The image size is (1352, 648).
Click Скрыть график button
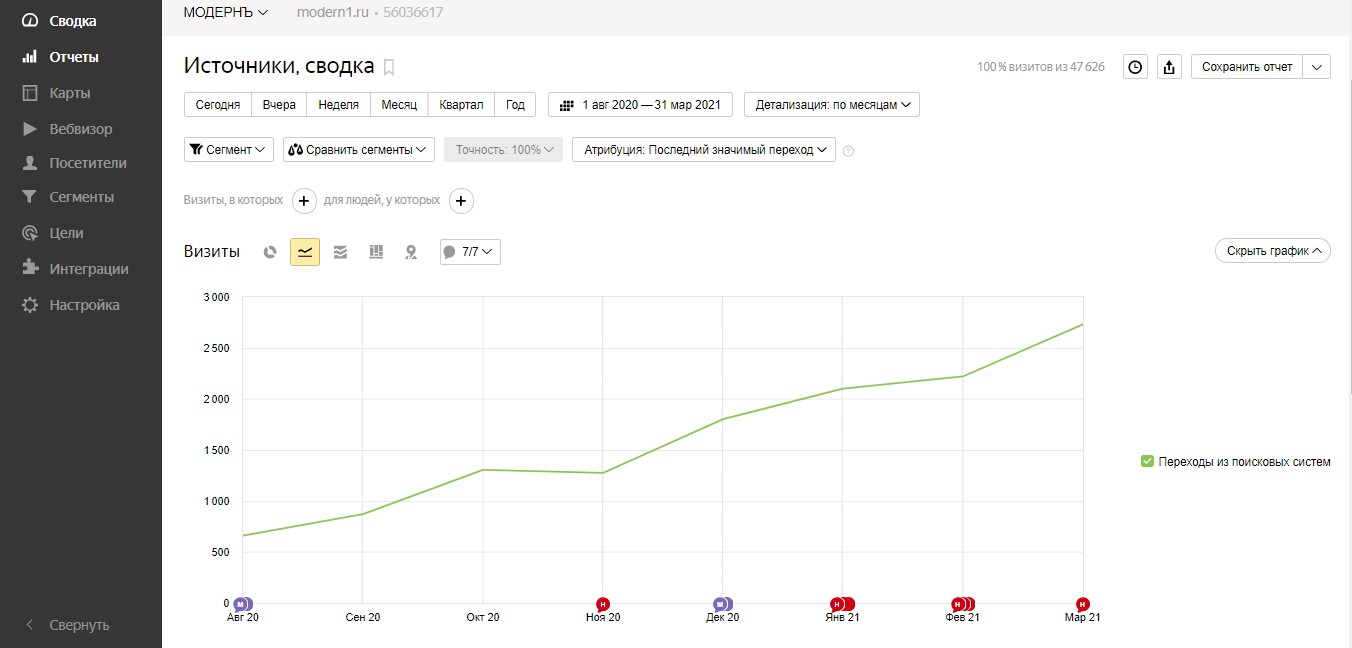click(1273, 251)
